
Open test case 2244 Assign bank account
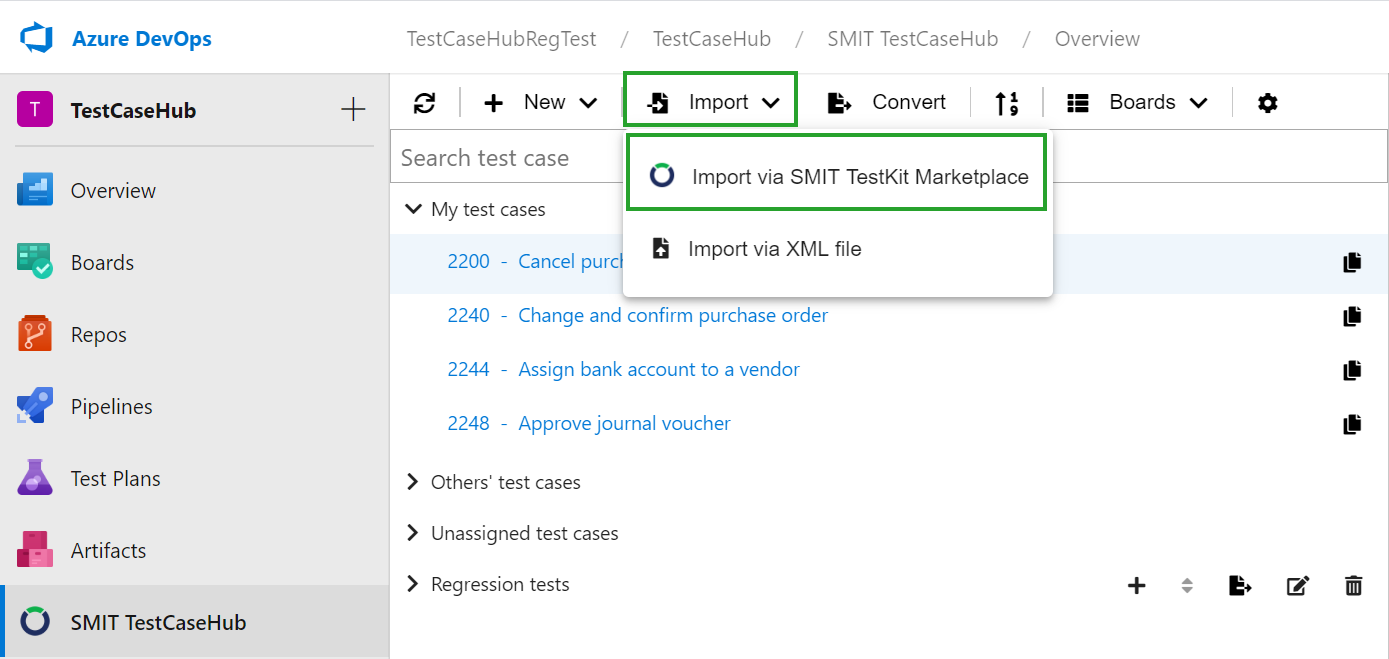coord(658,370)
